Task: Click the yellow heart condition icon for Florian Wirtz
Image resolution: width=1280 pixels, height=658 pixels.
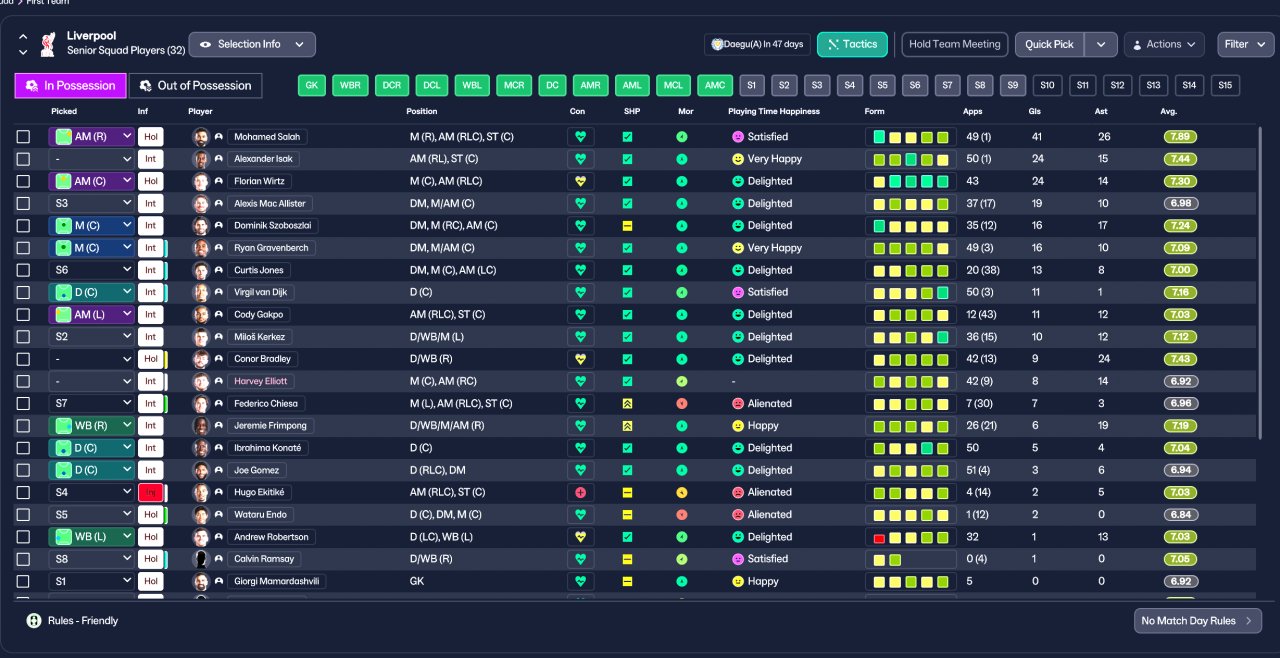Action: 581,181
